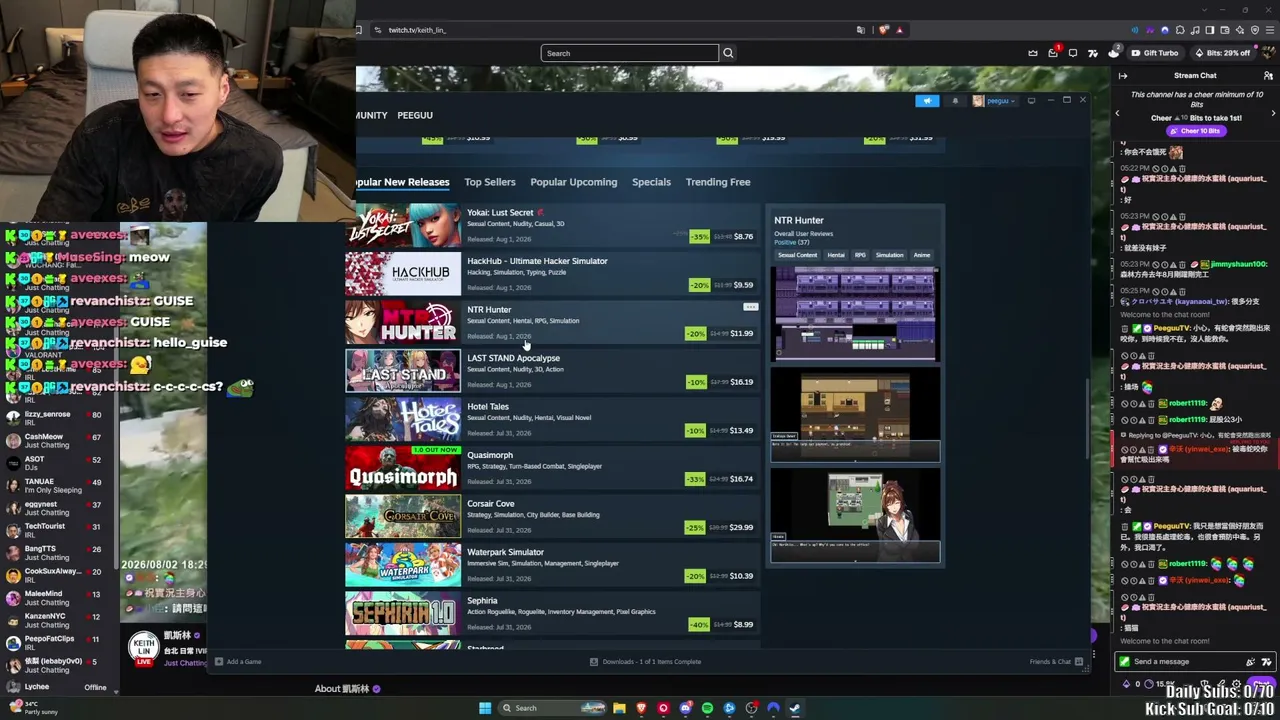
Task: Click the Cheer 10 Bits button
Action: pyautogui.click(x=1196, y=131)
